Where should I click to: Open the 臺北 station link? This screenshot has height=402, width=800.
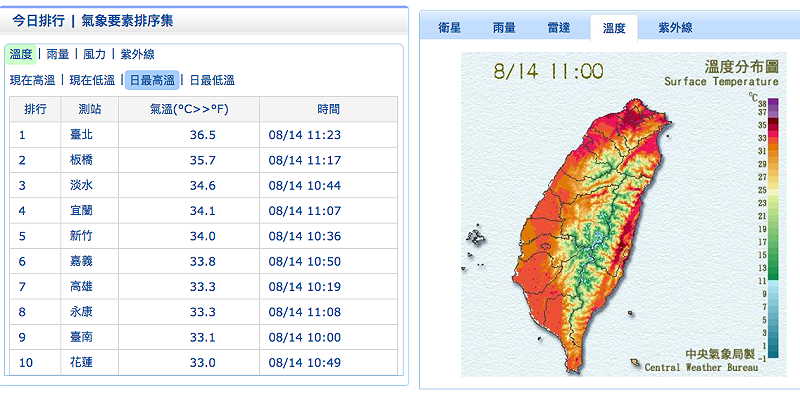click(x=81, y=134)
